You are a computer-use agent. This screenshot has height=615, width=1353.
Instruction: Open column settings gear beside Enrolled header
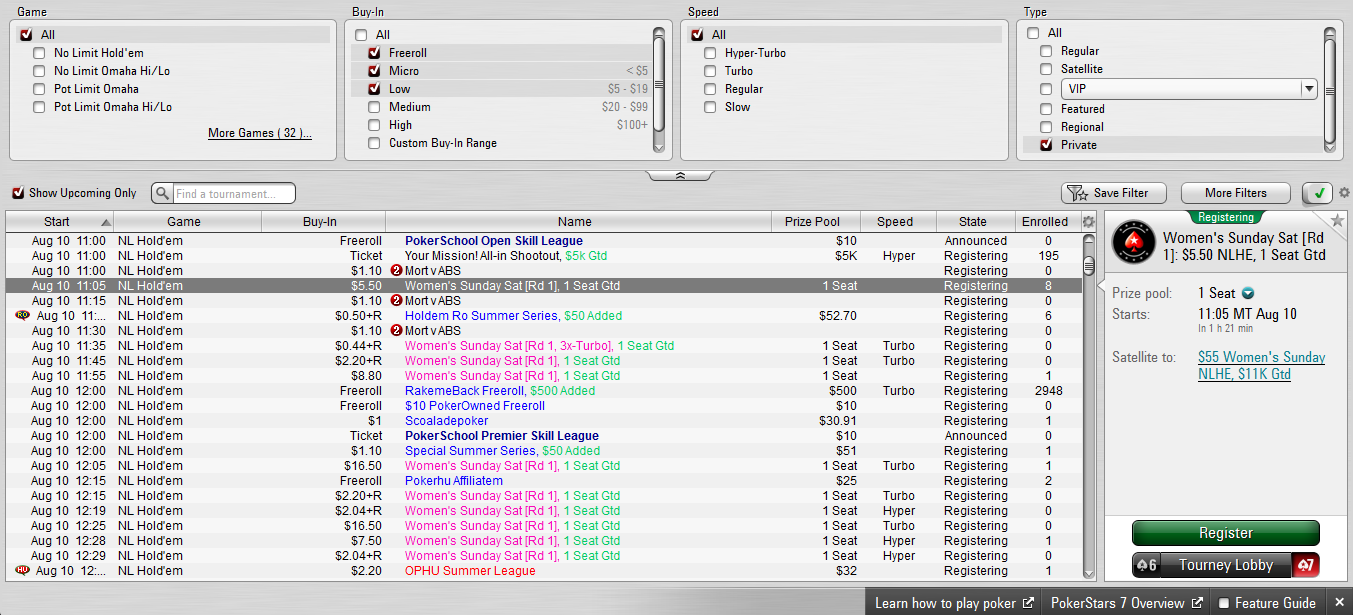[x=1089, y=222]
